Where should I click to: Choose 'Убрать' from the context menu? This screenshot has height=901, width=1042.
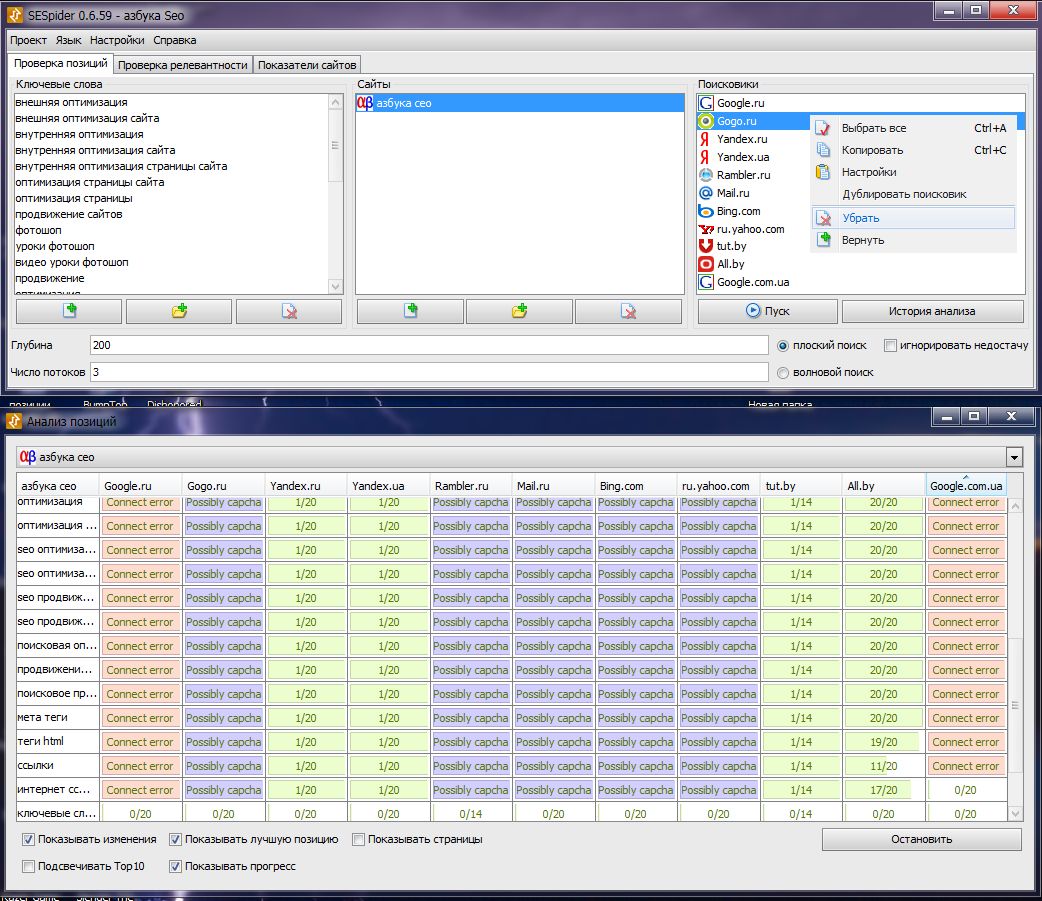pos(860,218)
